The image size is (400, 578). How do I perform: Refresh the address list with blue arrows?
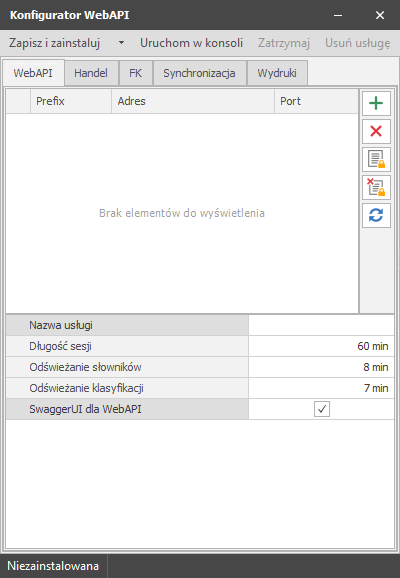(x=376, y=215)
